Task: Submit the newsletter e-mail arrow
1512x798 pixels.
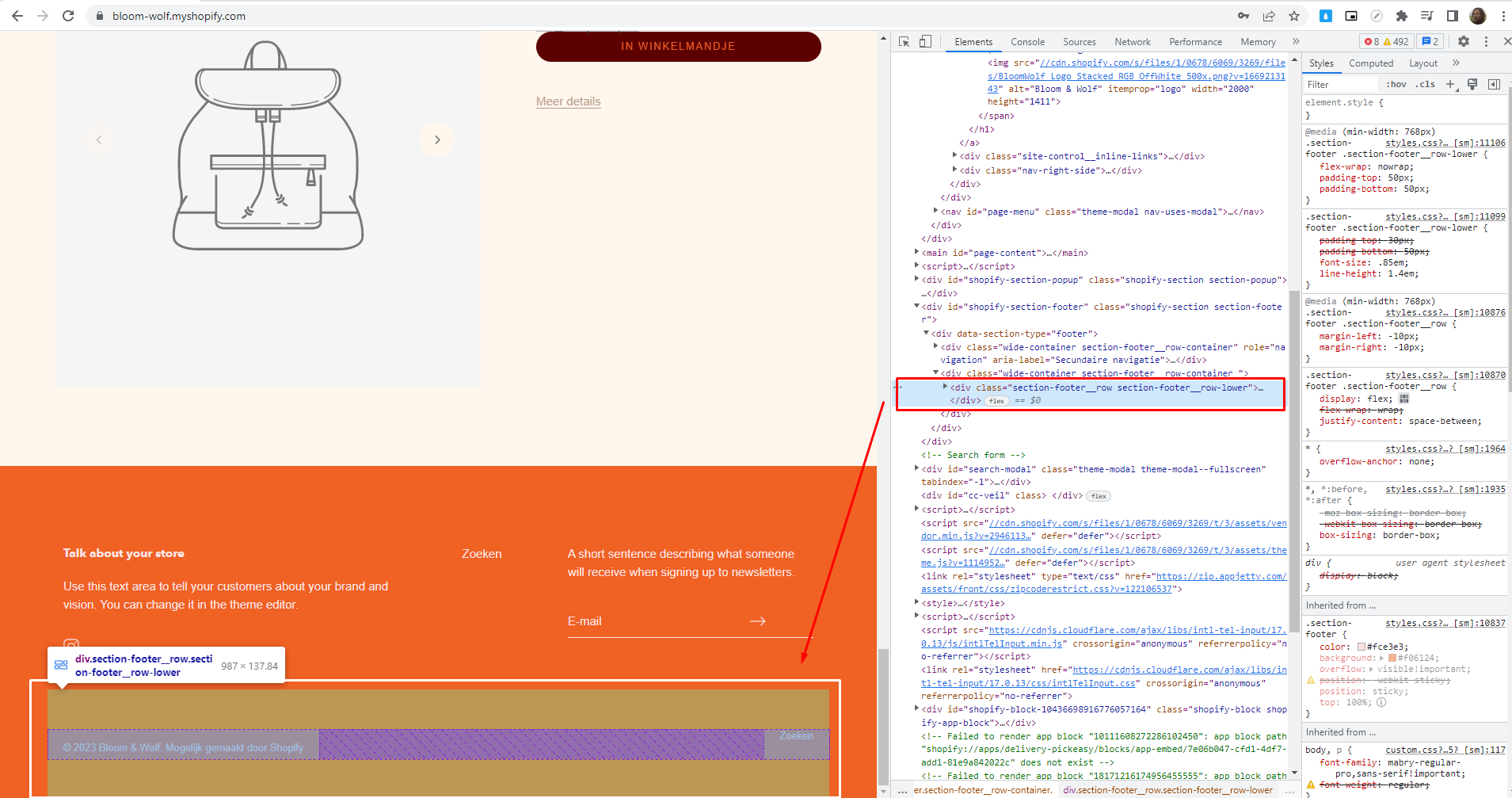Action: [758, 621]
